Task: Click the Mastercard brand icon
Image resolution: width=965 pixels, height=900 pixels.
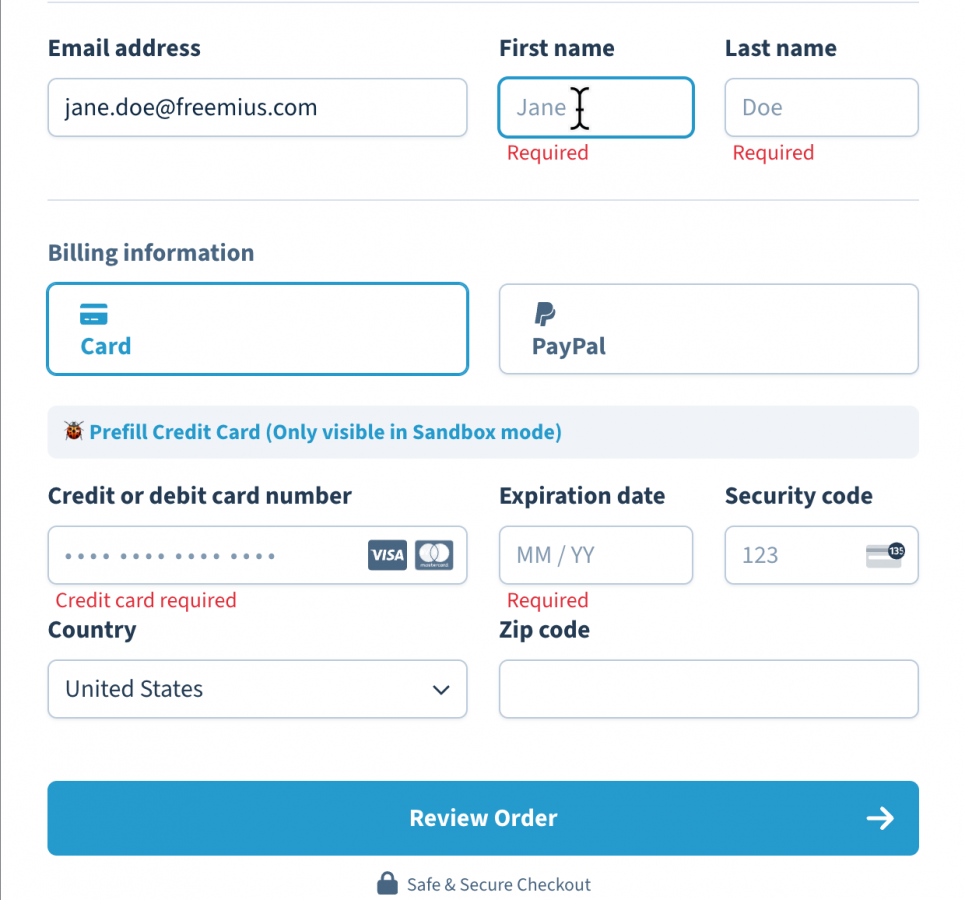Action: coord(434,555)
